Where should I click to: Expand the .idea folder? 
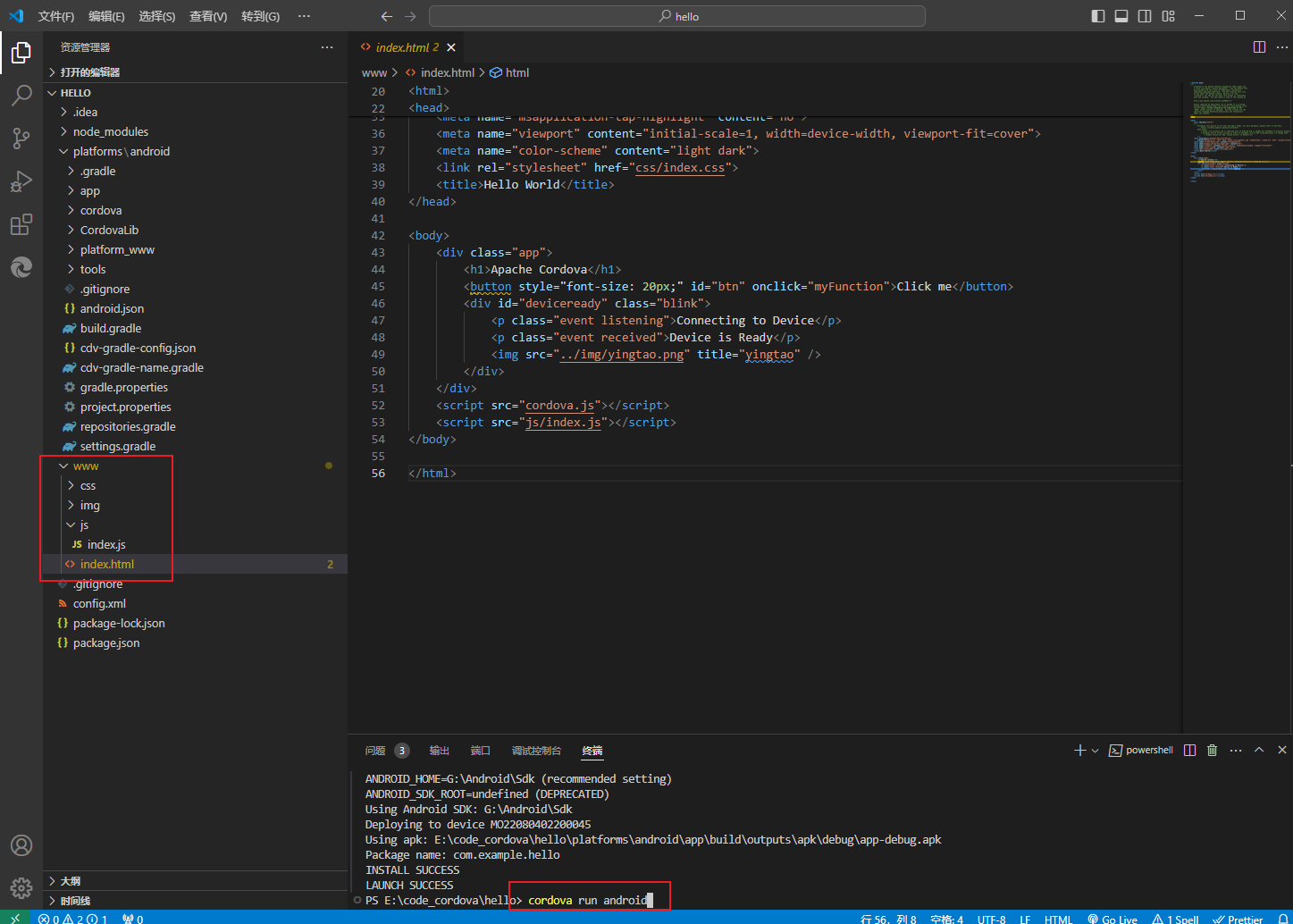[x=195, y=112]
